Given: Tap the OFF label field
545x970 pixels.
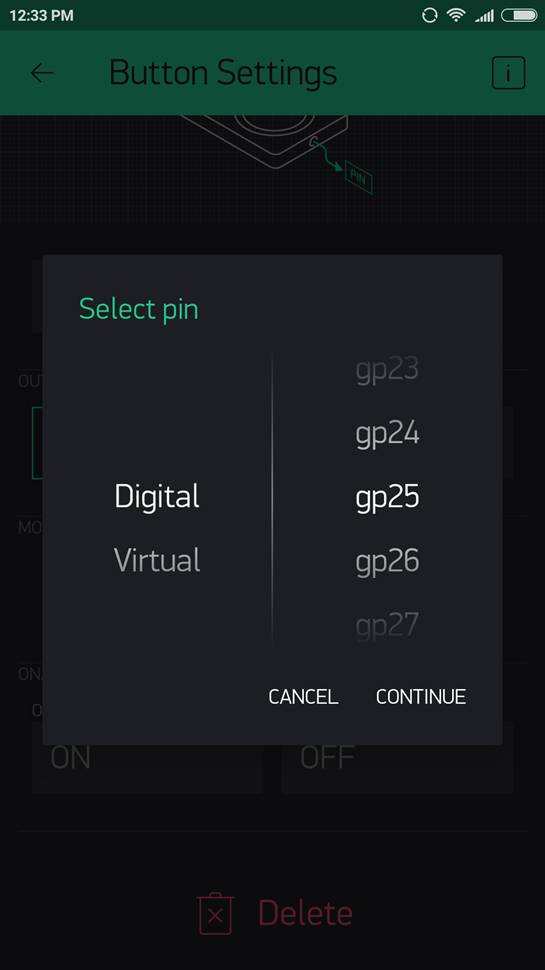Looking at the screenshot, I should tap(398, 758).
